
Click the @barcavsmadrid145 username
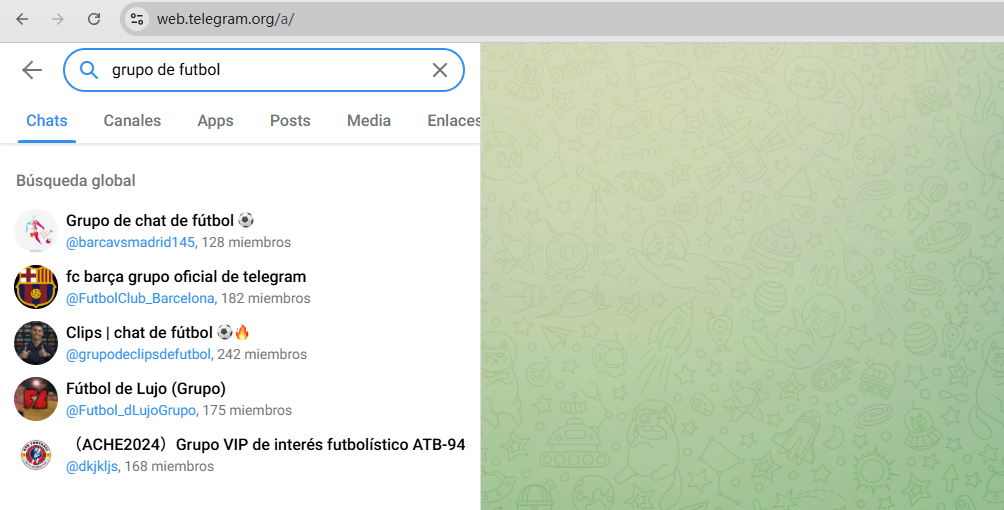click(130, 242)
